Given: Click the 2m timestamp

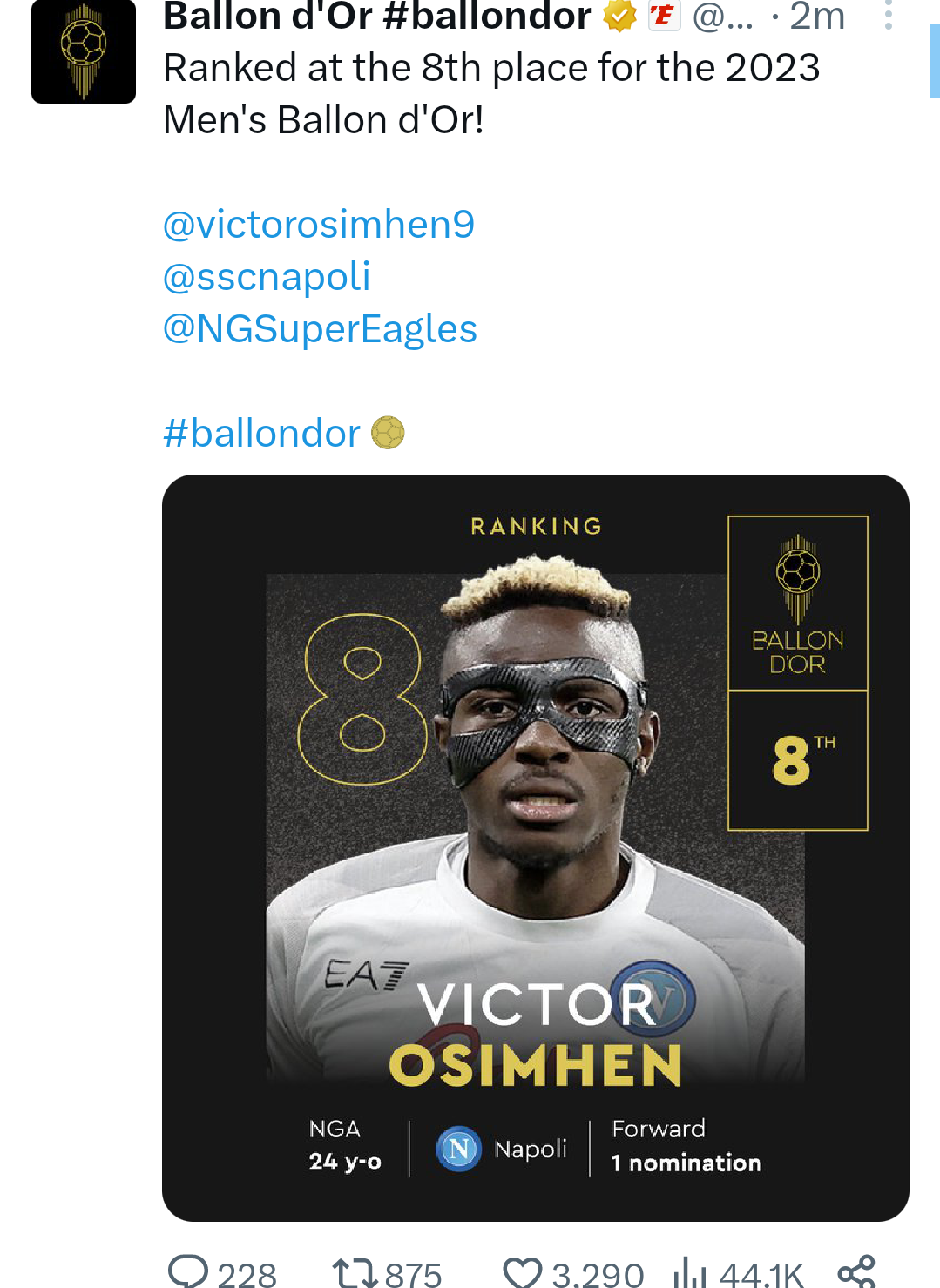Looking at the screenshot, I should 817,16.
